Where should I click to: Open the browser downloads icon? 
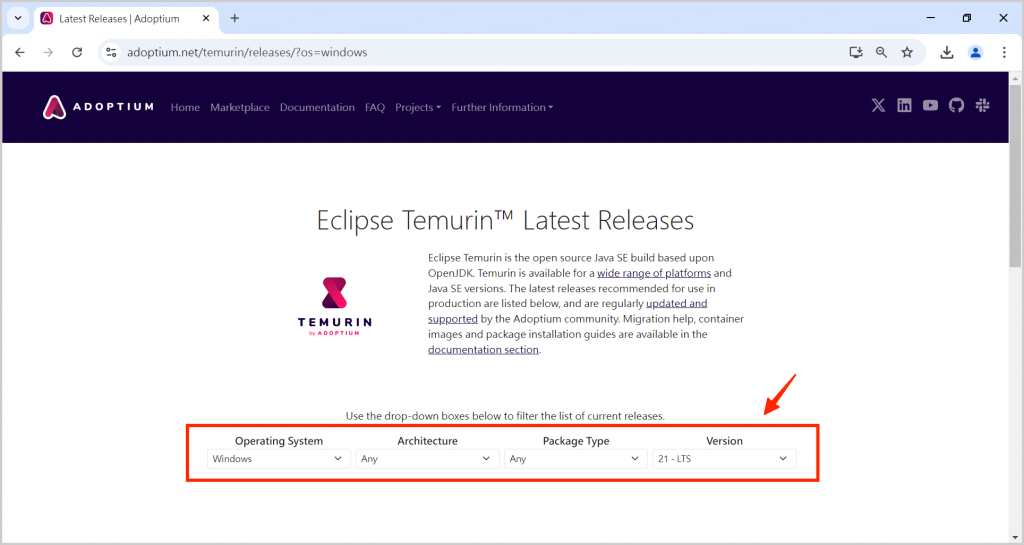[947, 52]
